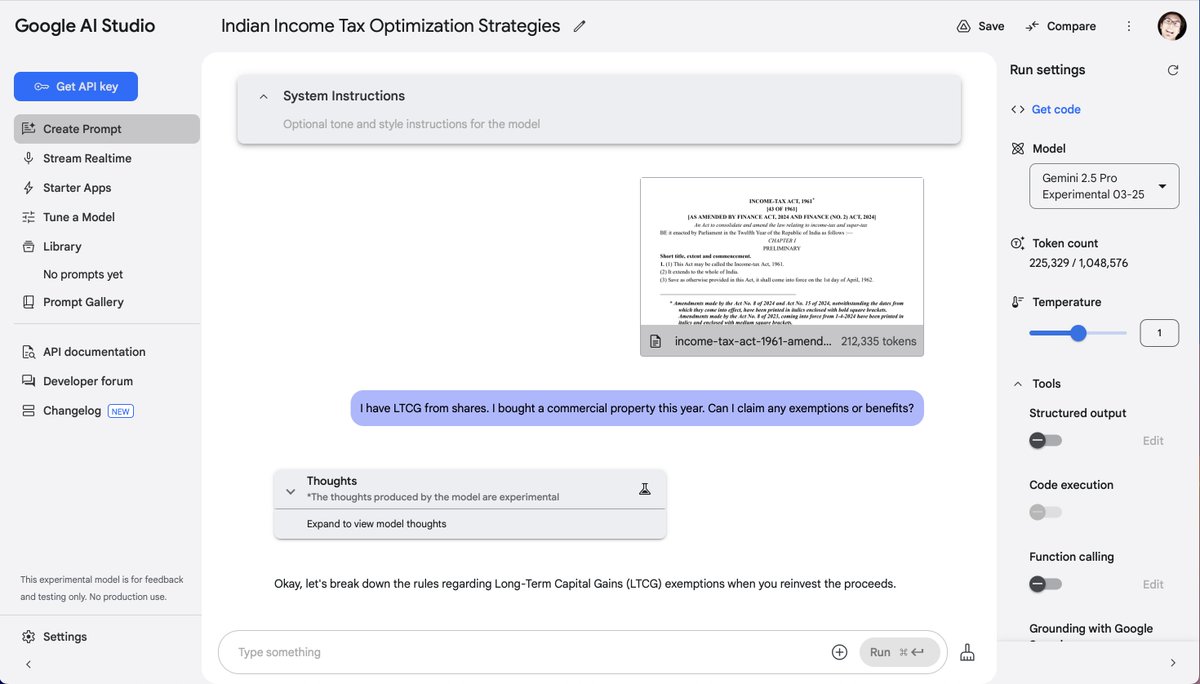Screen dimensions: 1200x684
Task: Click the Run button
Action: tap(899, 652)
